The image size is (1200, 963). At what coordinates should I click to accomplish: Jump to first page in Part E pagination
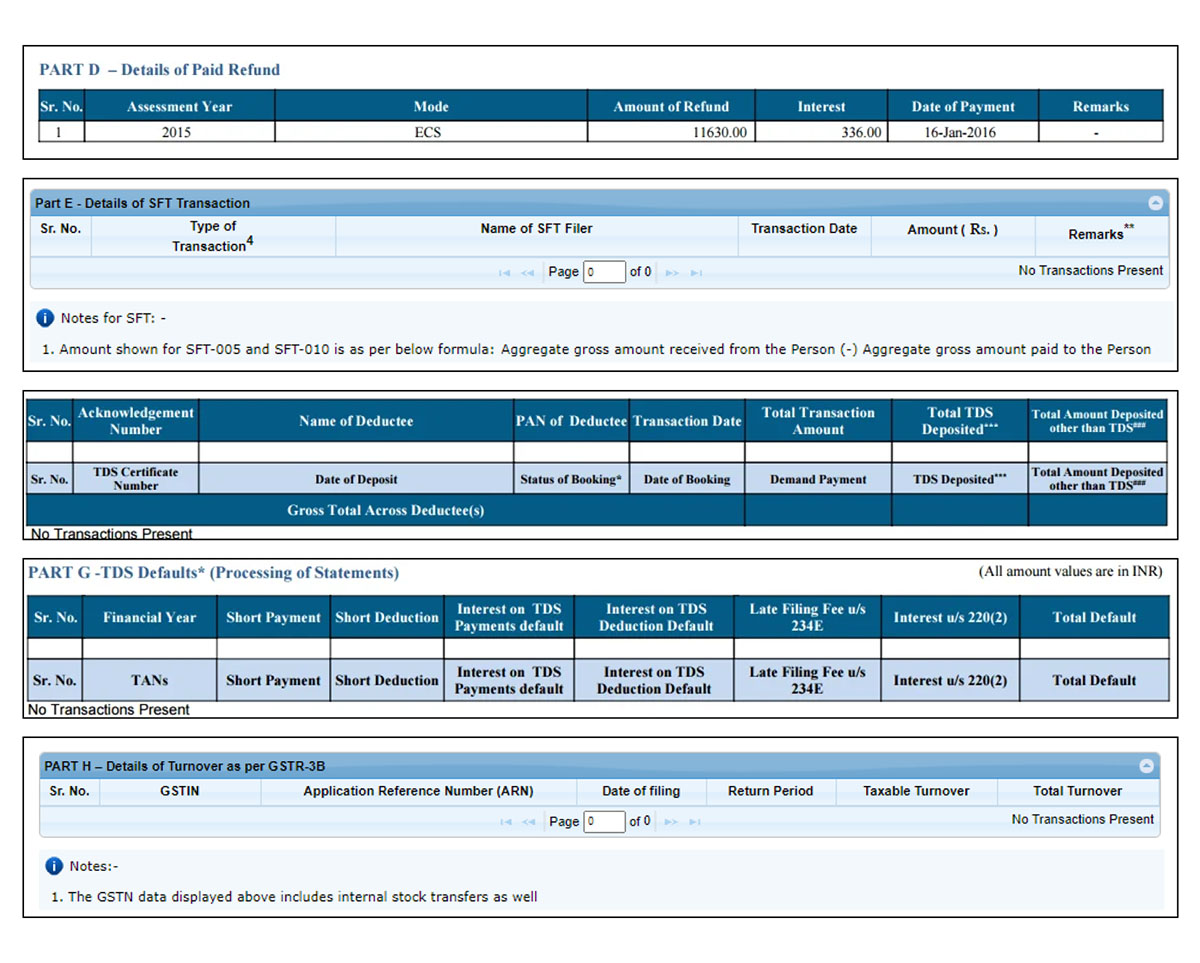[x=504, y=271]
